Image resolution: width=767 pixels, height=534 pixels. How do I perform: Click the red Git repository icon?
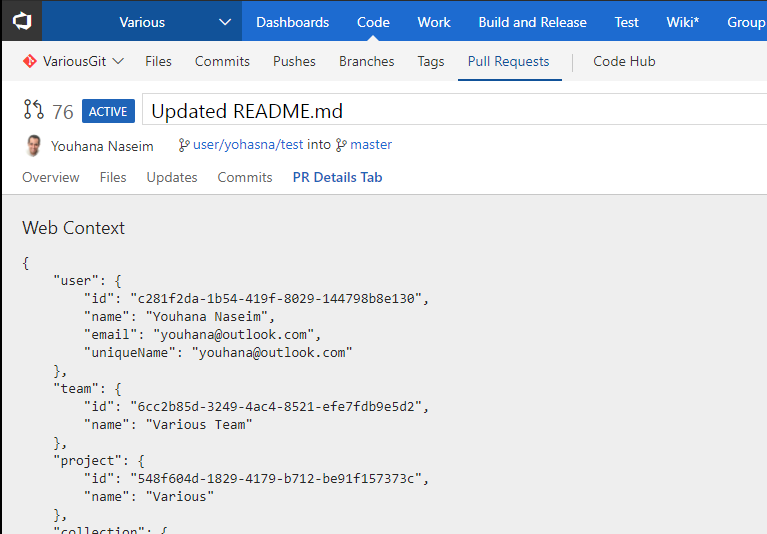[x=29, y=61]
